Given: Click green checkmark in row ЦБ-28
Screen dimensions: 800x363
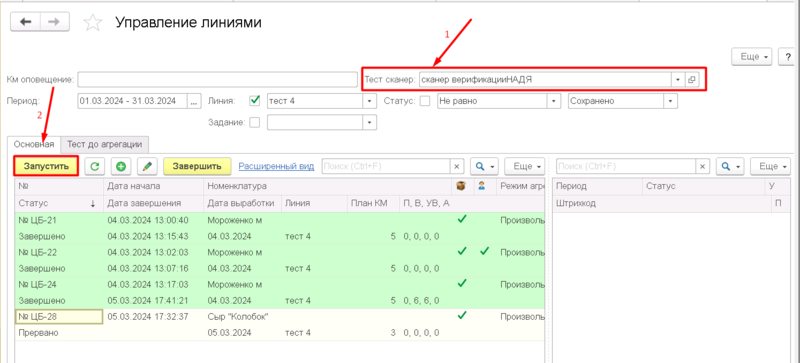Looking at the screenshot, I should click(462, 316).
